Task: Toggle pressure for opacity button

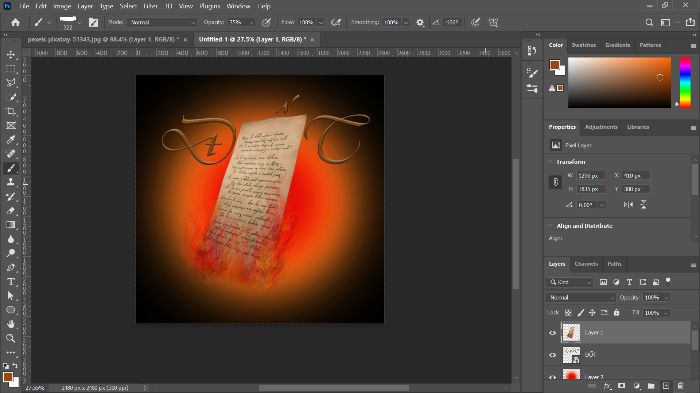Action: [266, 22]
